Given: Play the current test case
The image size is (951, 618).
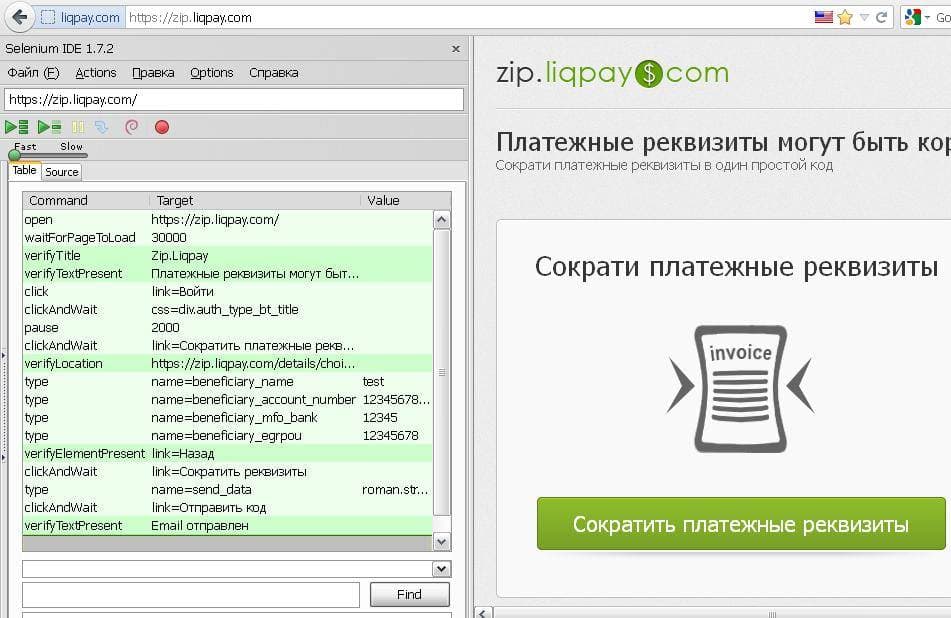Looking at the screenshot, I should 50,127.
